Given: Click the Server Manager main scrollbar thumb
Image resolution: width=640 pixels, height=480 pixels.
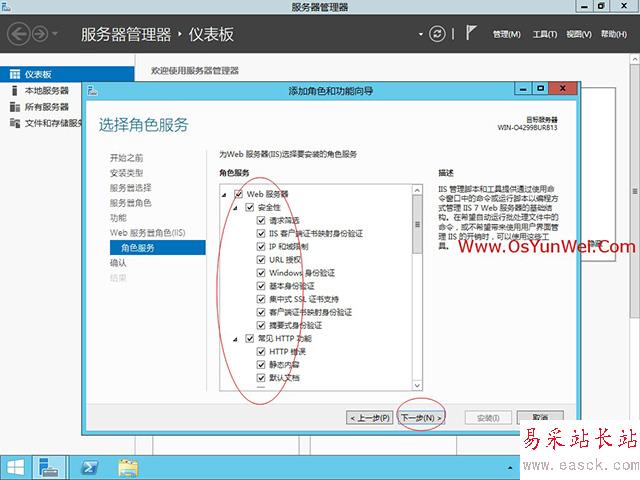Looking at the screenshot, I should [635, 191].
